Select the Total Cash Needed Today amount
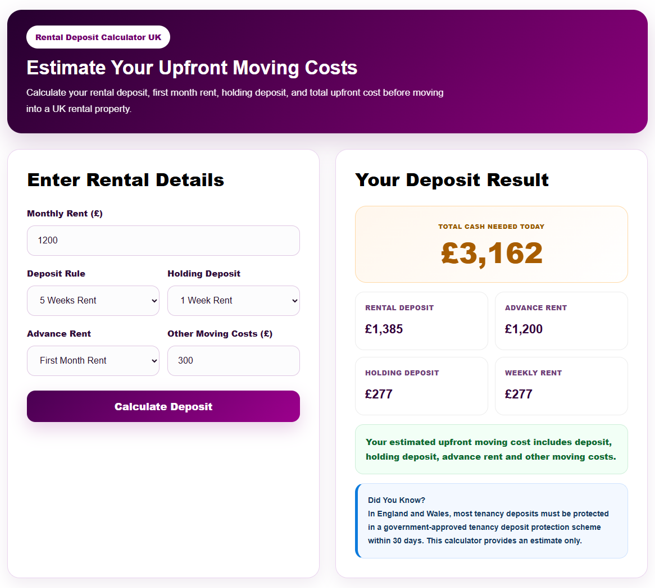The height and width of the screenshot is (588, 655). point(492,253)
